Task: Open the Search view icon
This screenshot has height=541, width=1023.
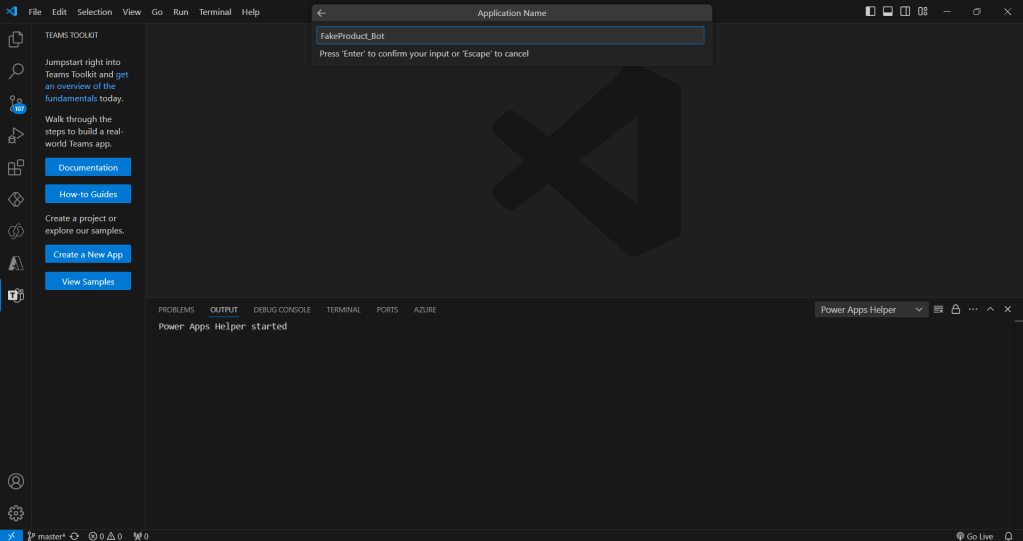Action: 16,72
